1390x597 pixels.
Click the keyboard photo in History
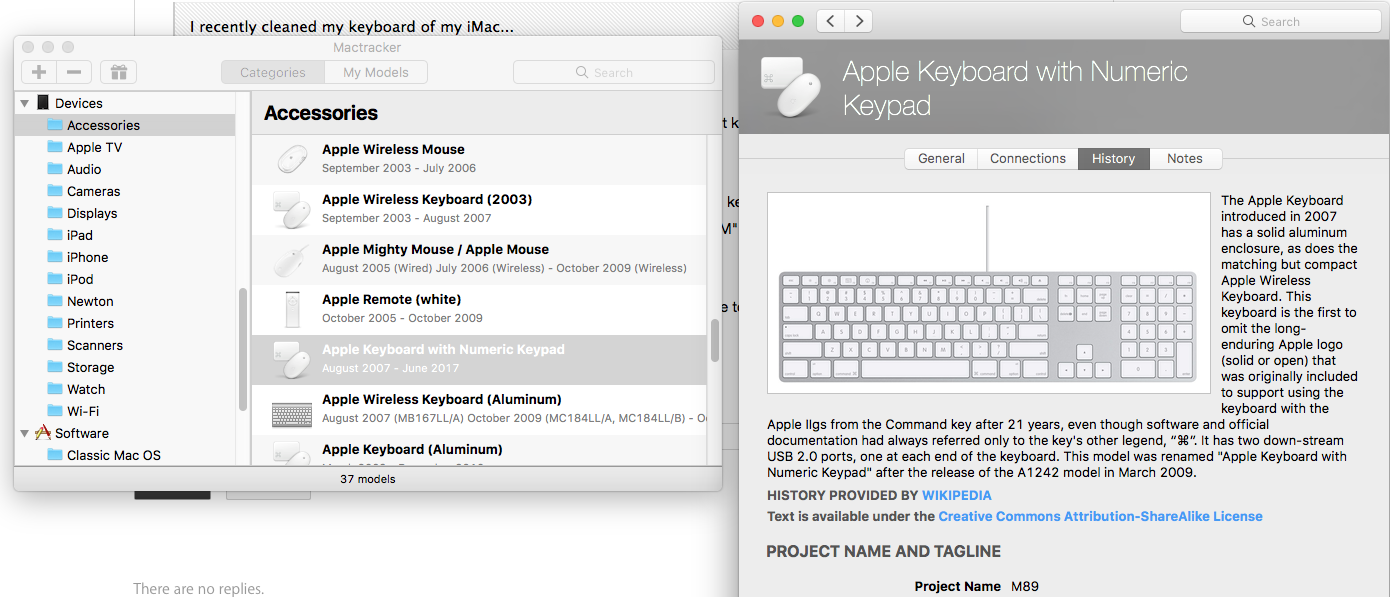click(x=988, y=293)
